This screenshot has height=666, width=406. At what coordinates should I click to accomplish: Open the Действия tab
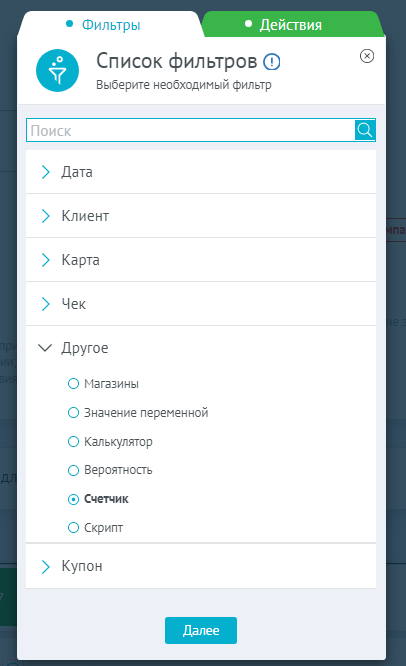291,25
